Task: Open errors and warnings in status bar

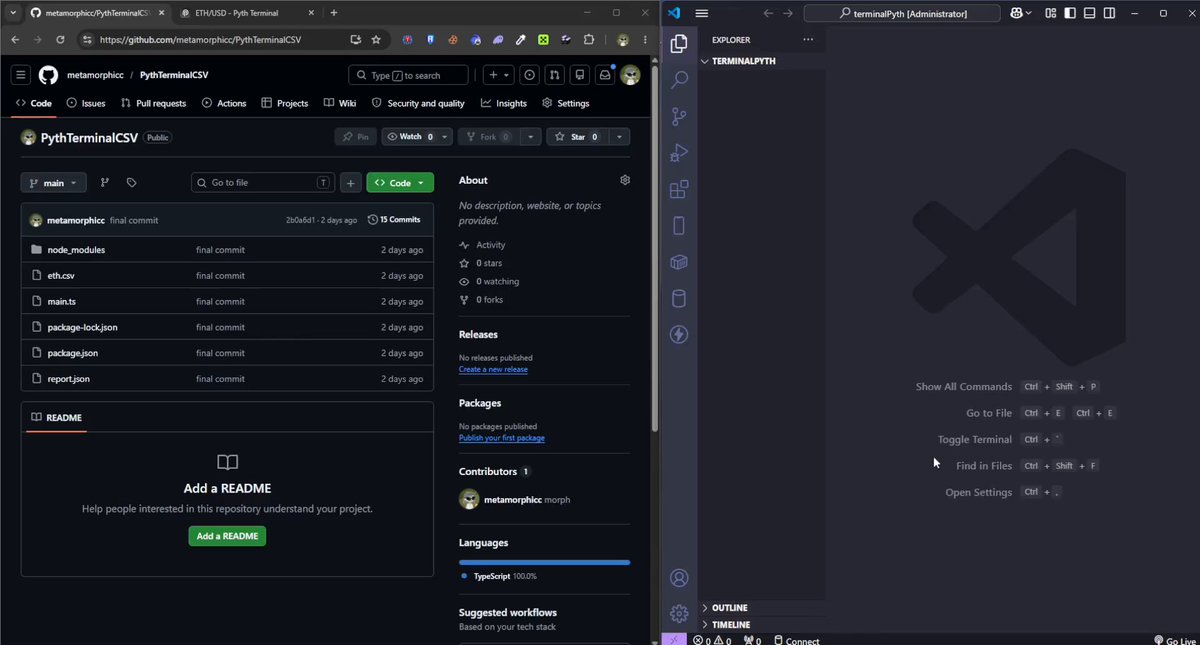Action: point(712,640)
